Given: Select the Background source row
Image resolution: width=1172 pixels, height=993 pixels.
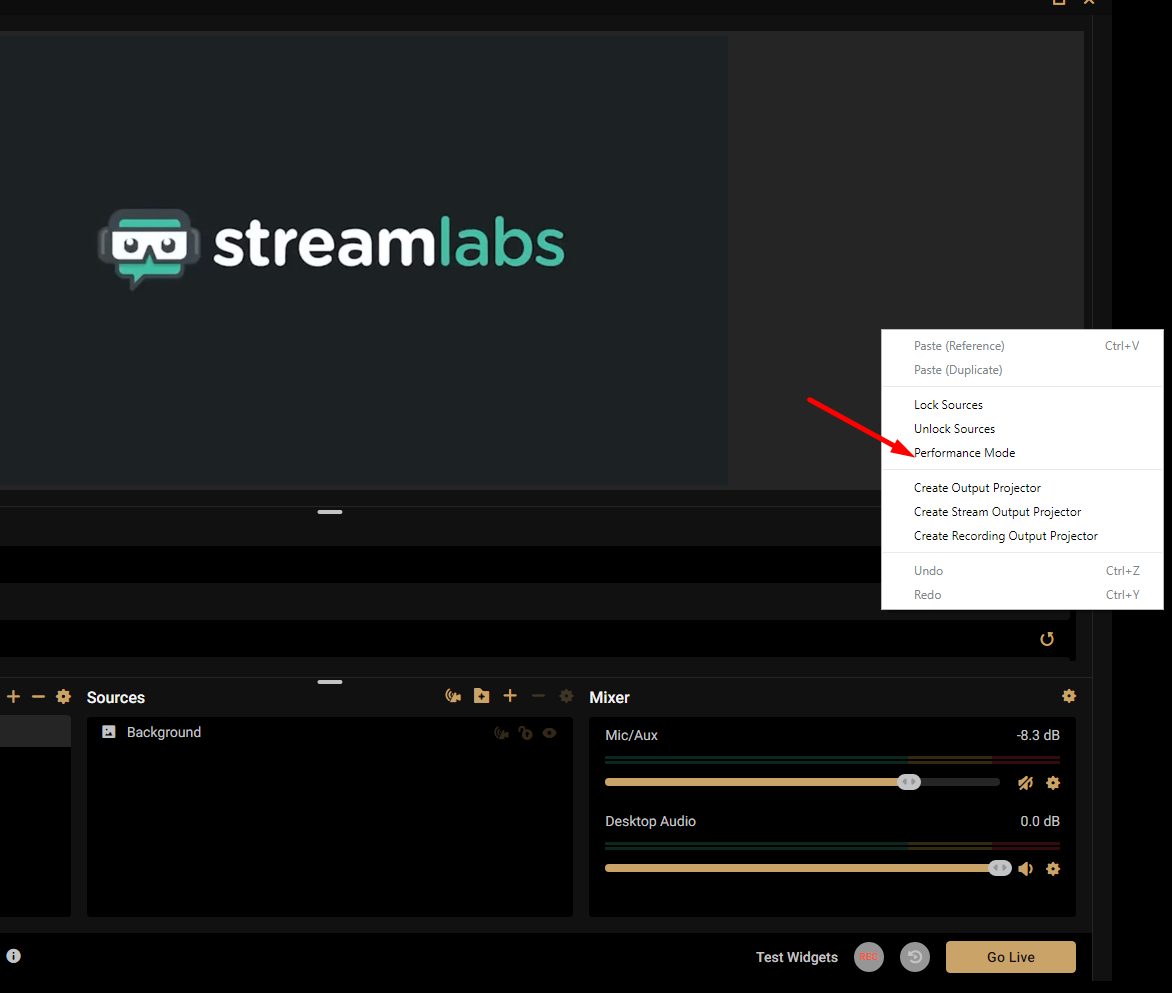Looking at the screenshot, I should click(330, 732).
